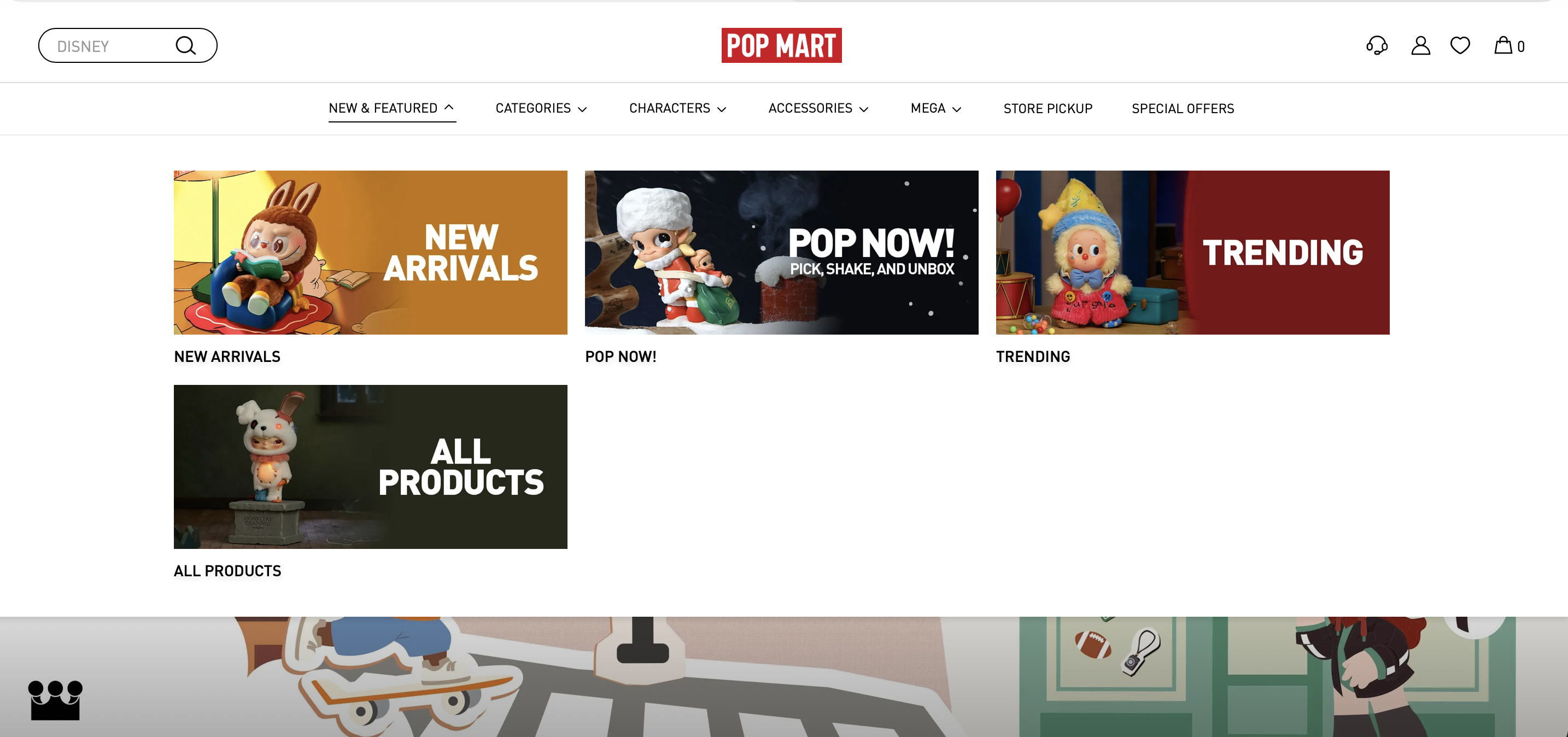Open the SPECIAL OFFERS menu item
Image resolution: width=1568 pixels, height=737 pixels.
1183,108
